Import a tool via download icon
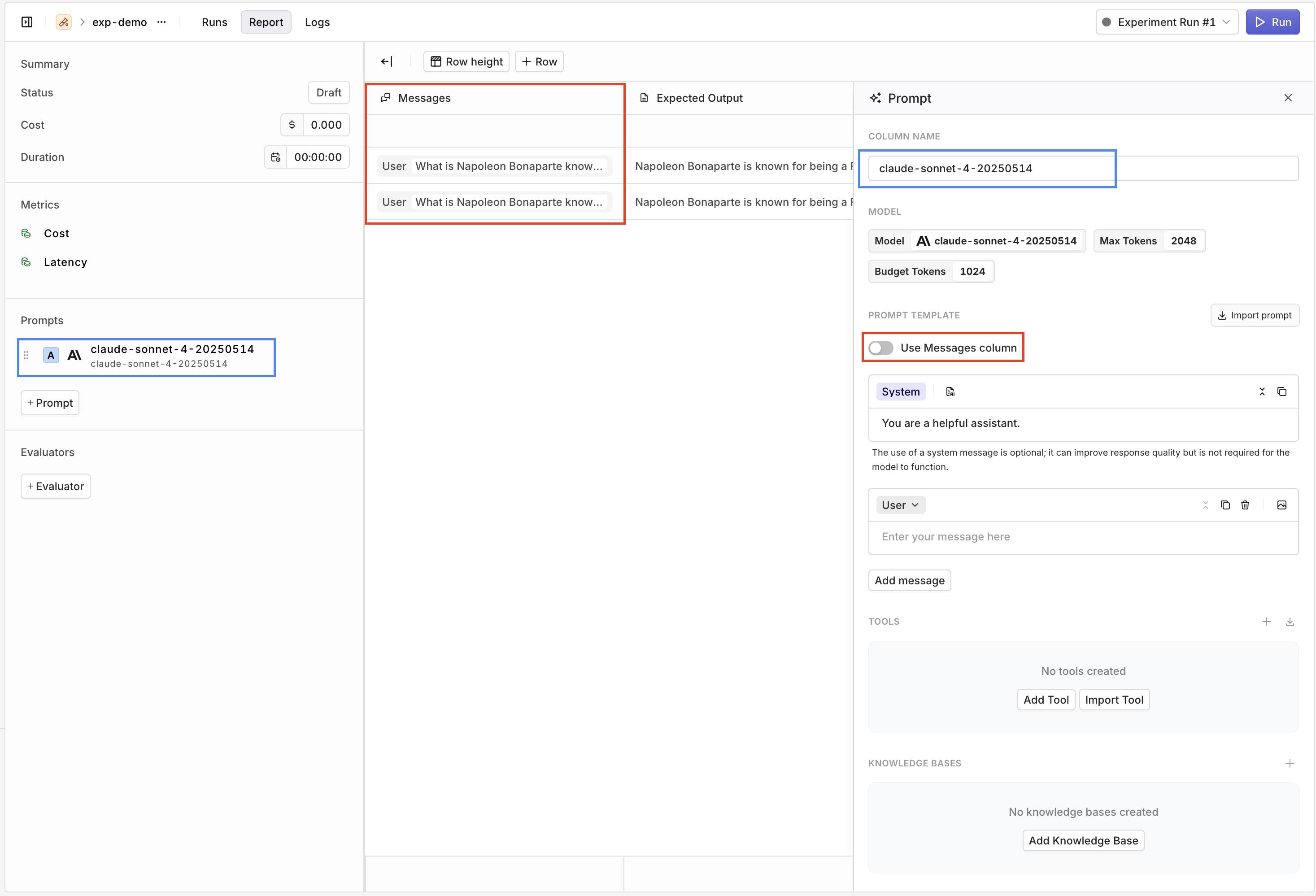Screen dimensions: 1316x896 point(1290,622)
